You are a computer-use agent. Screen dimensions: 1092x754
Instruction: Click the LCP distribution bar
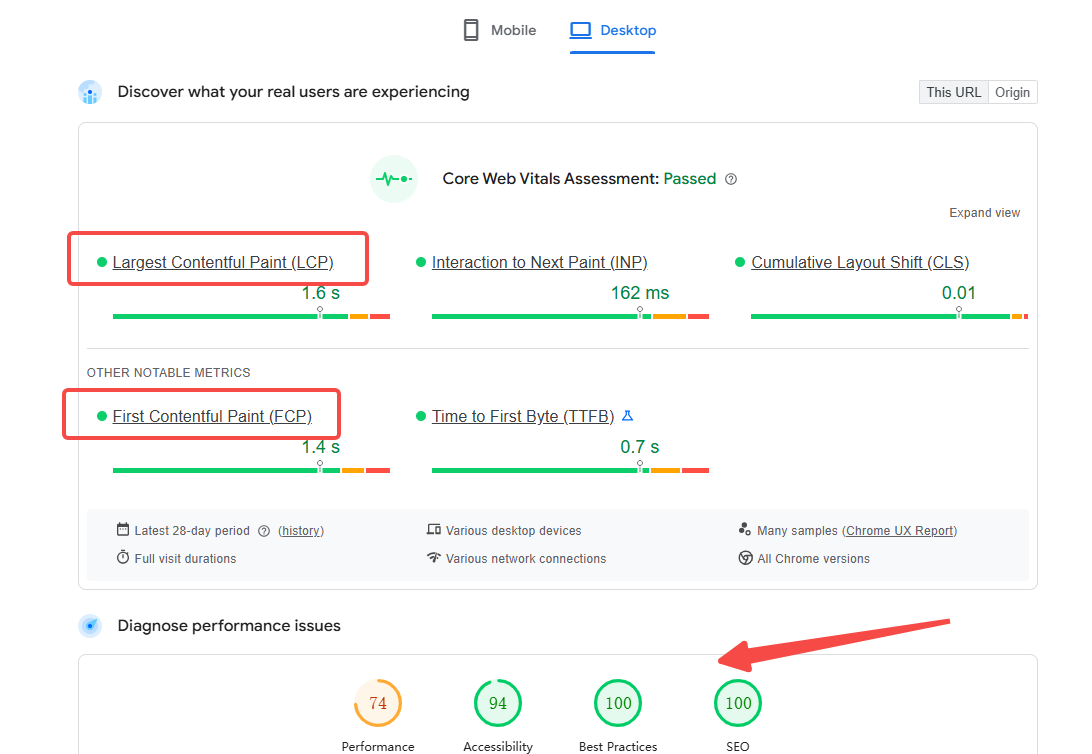coord(251,316)
